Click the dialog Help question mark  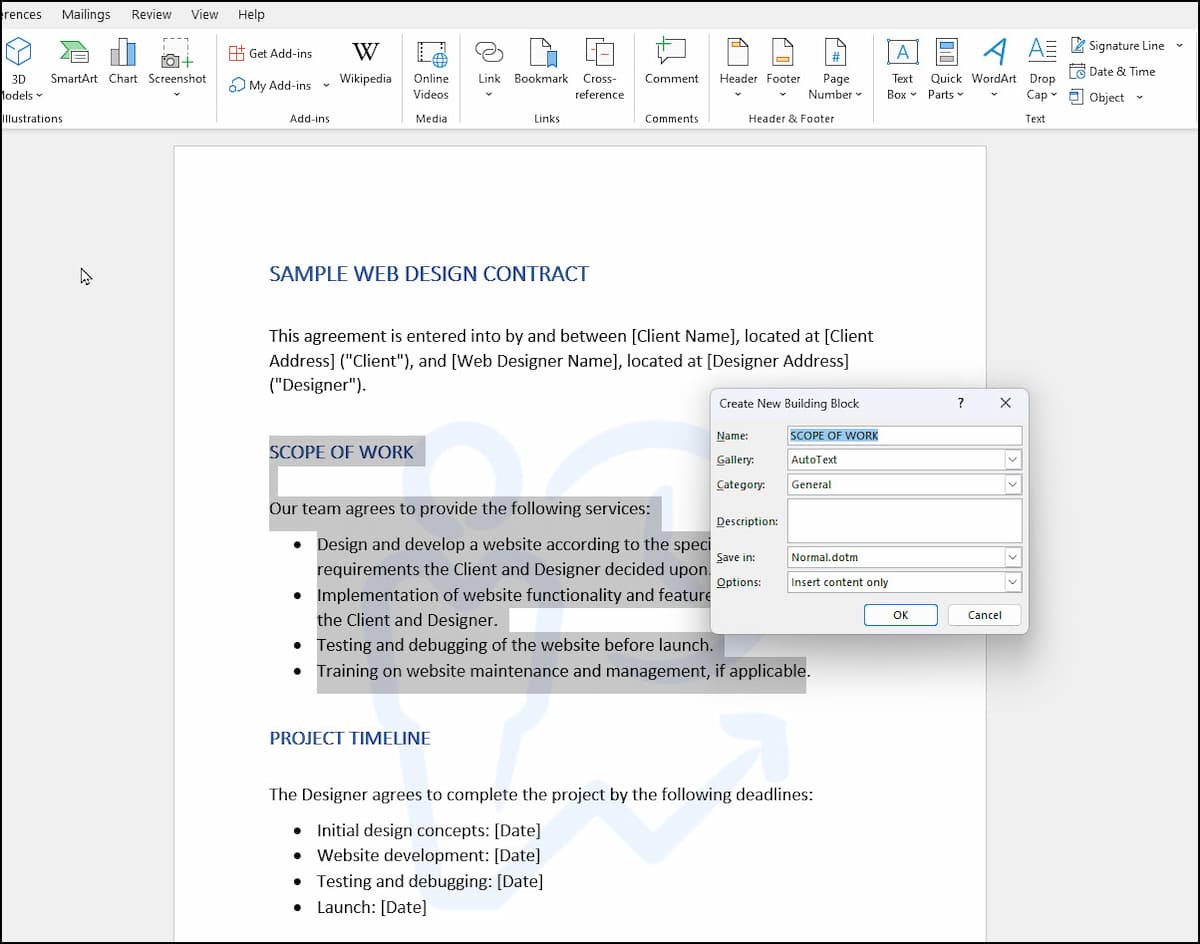coord(961,403)
